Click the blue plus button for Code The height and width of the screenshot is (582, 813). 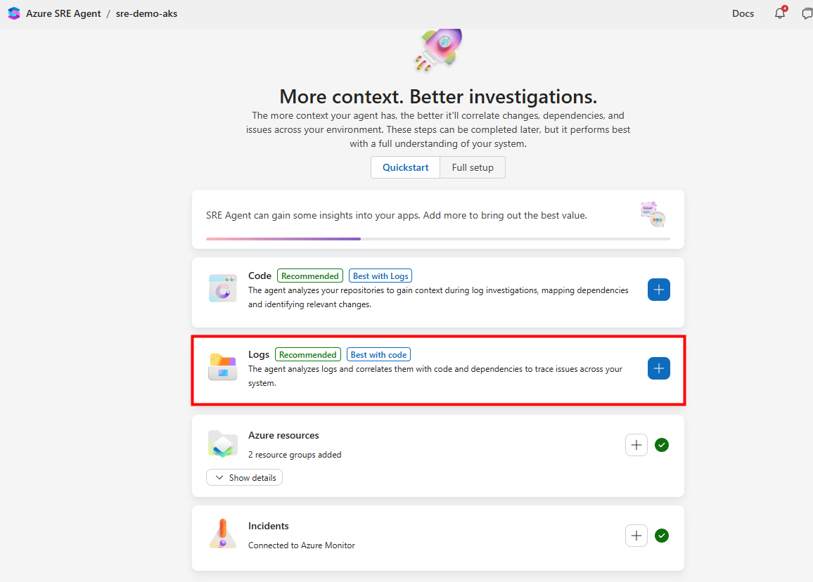[658, 289]
